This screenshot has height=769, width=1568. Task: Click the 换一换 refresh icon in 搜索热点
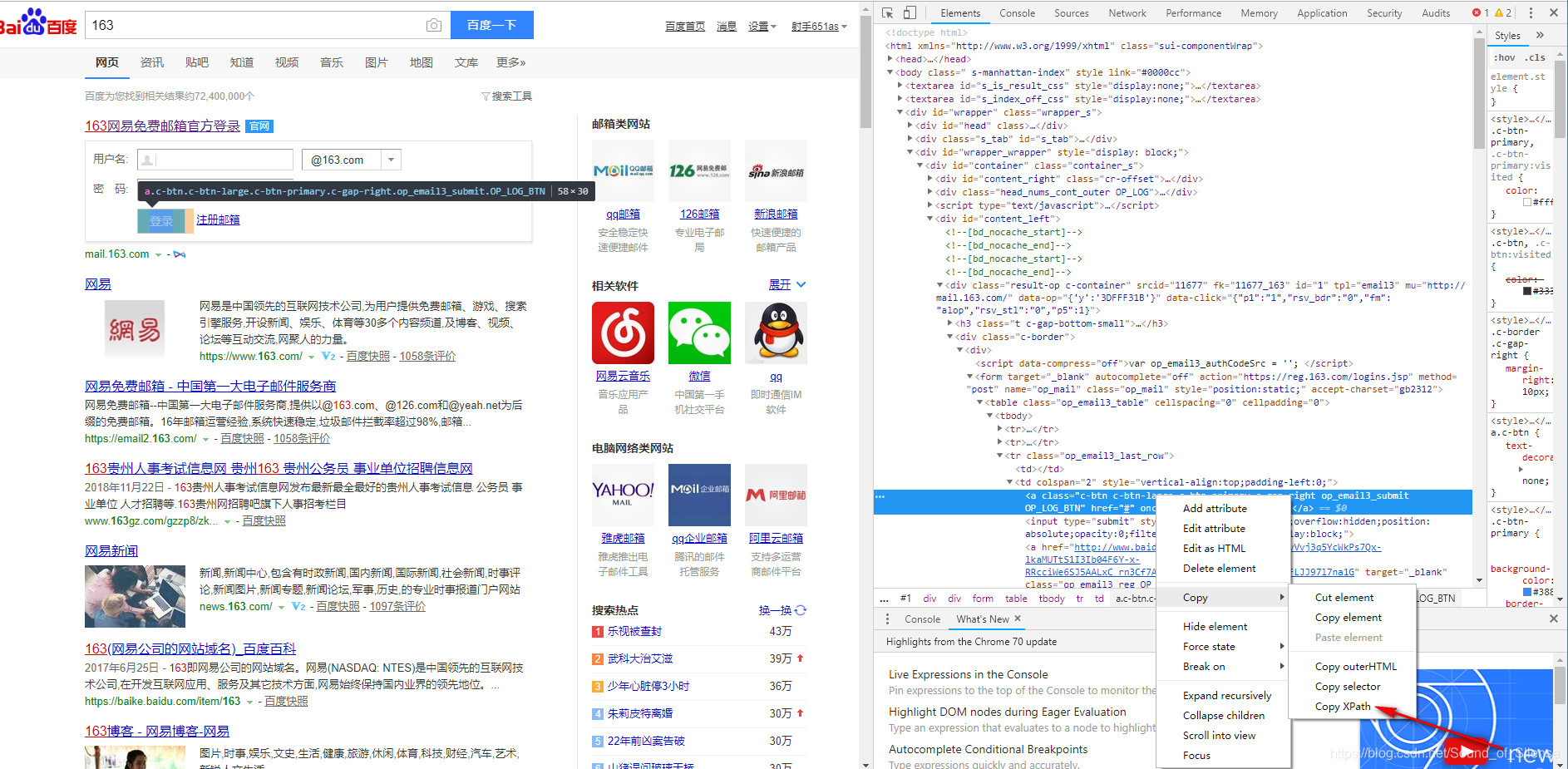coord(801,610)
